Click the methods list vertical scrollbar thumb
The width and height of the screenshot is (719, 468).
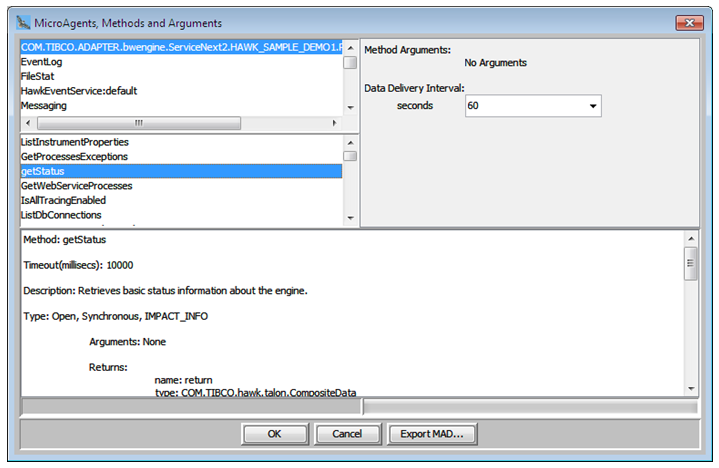[350, 156]
